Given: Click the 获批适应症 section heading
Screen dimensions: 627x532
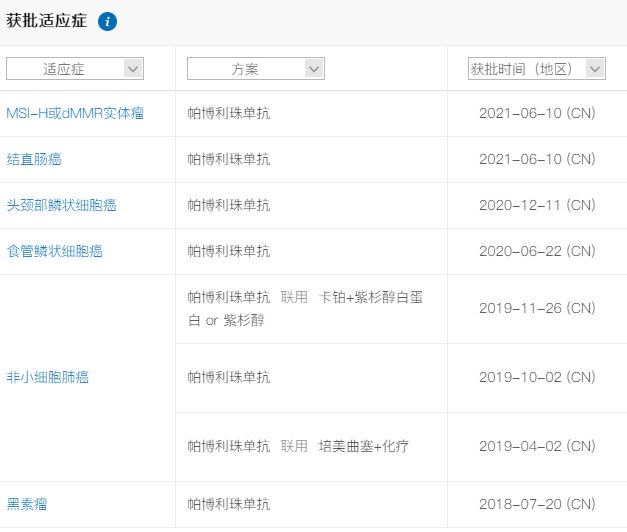Looking at the screenshot, I should point(47,21).
